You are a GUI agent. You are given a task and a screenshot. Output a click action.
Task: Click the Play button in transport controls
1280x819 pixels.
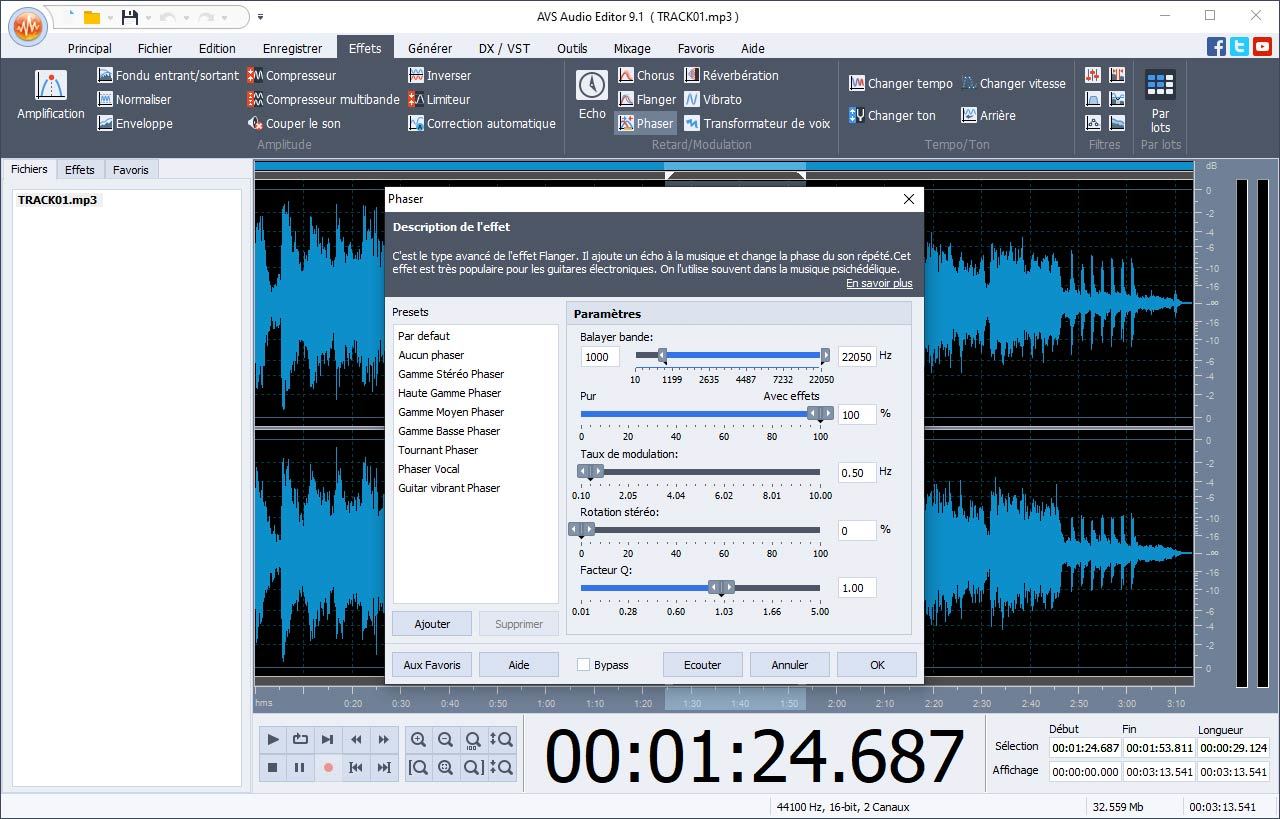274,740
